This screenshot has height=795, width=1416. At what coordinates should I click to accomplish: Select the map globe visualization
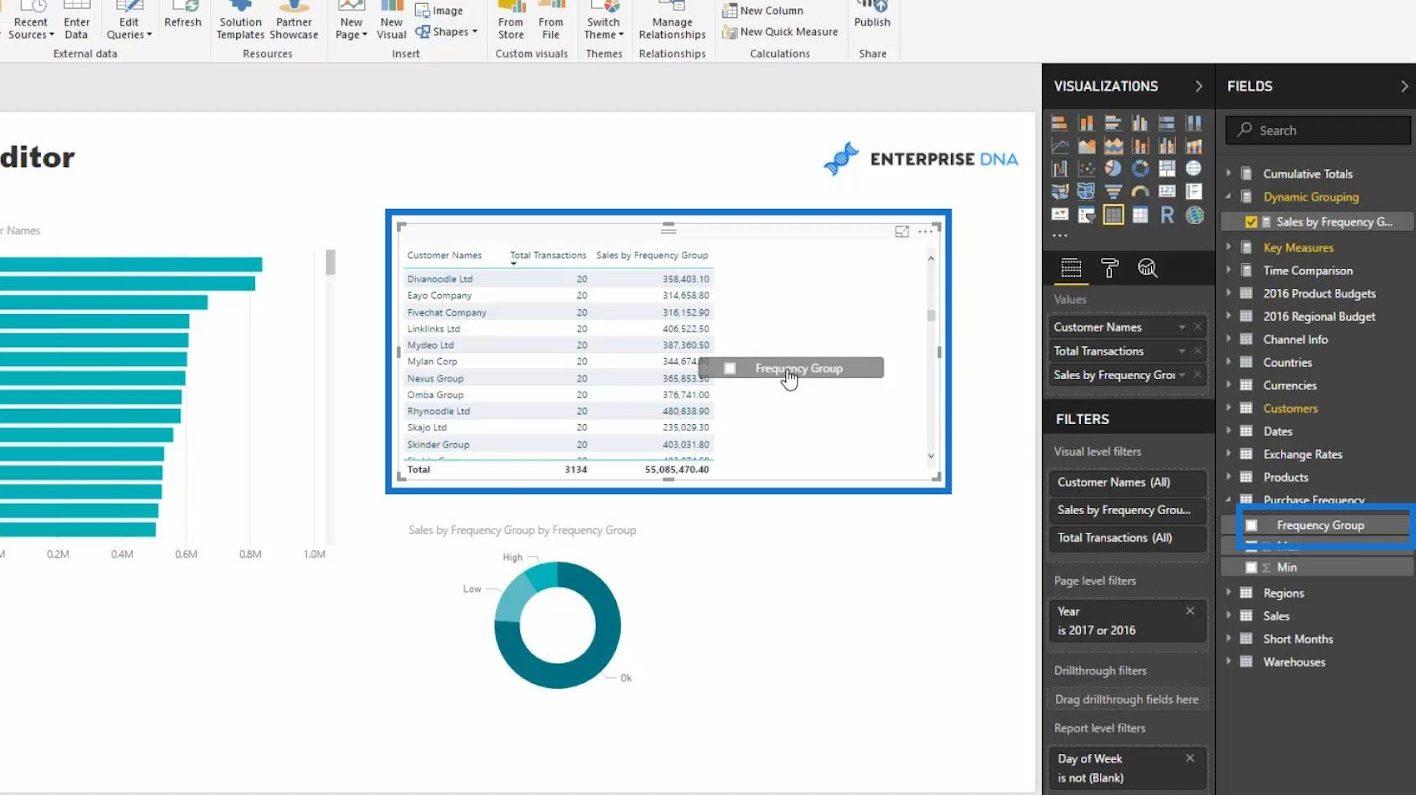click(x=1194, y=168)
